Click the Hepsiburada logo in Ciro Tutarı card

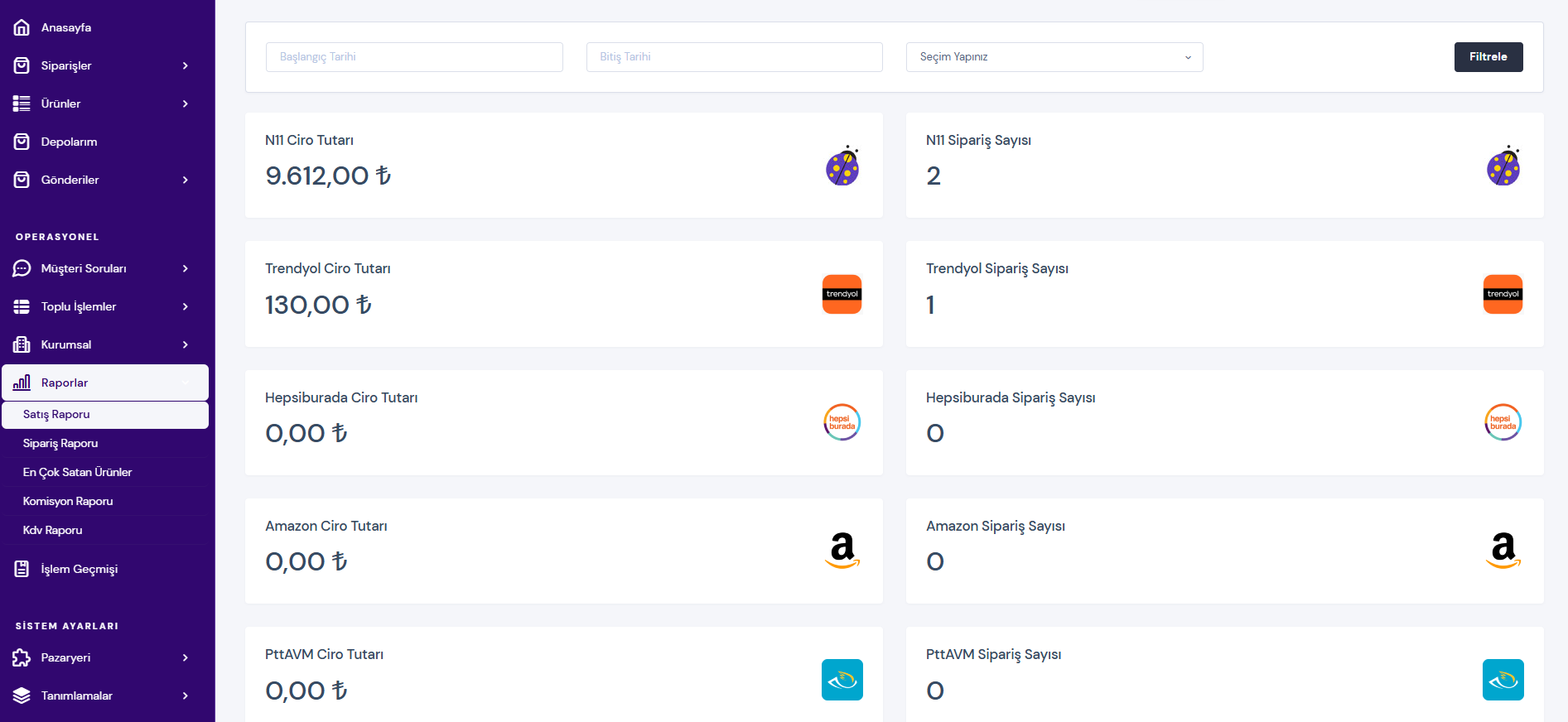[842, 422]
